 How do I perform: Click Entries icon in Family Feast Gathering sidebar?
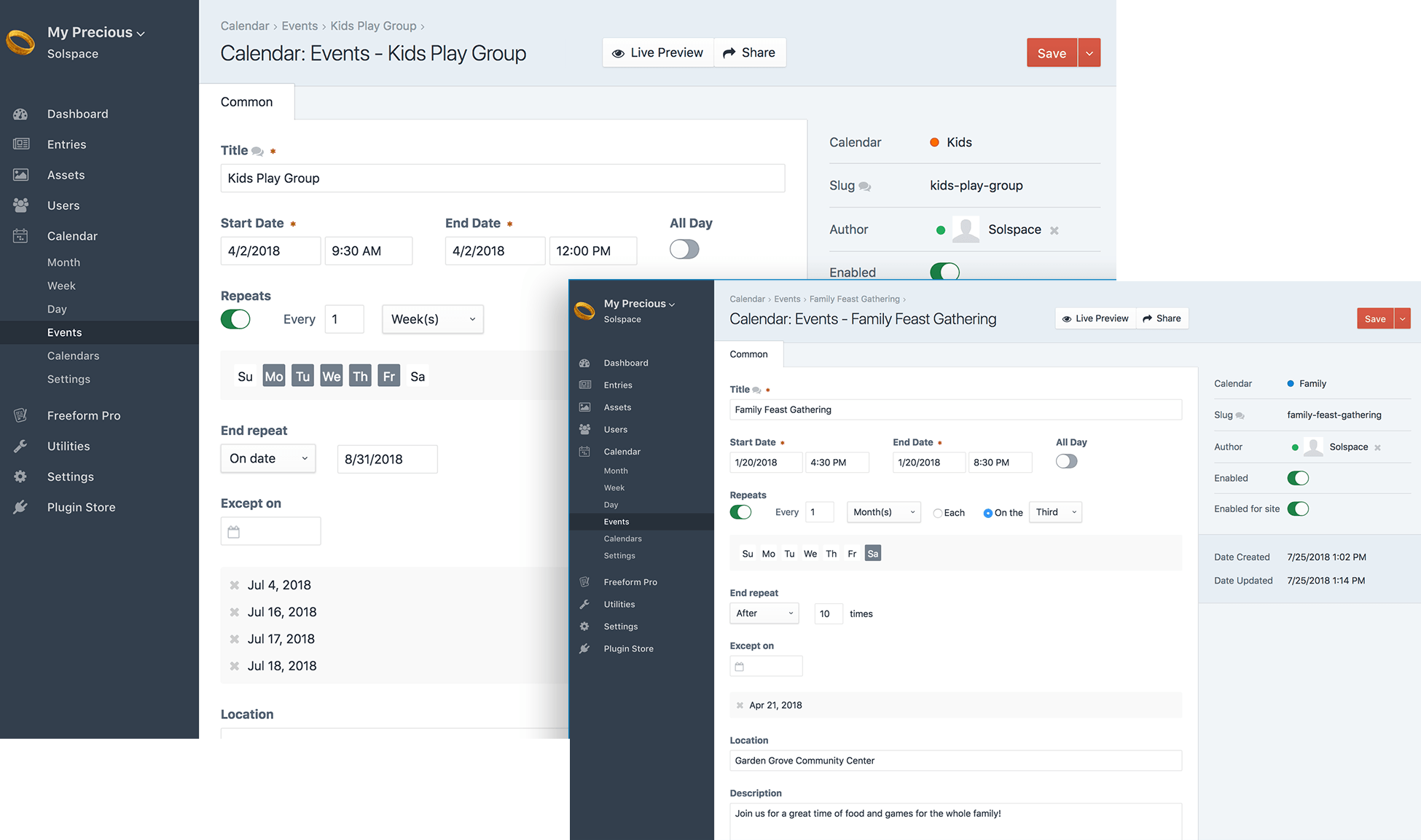pyautogui.click(x=584, y=385)
